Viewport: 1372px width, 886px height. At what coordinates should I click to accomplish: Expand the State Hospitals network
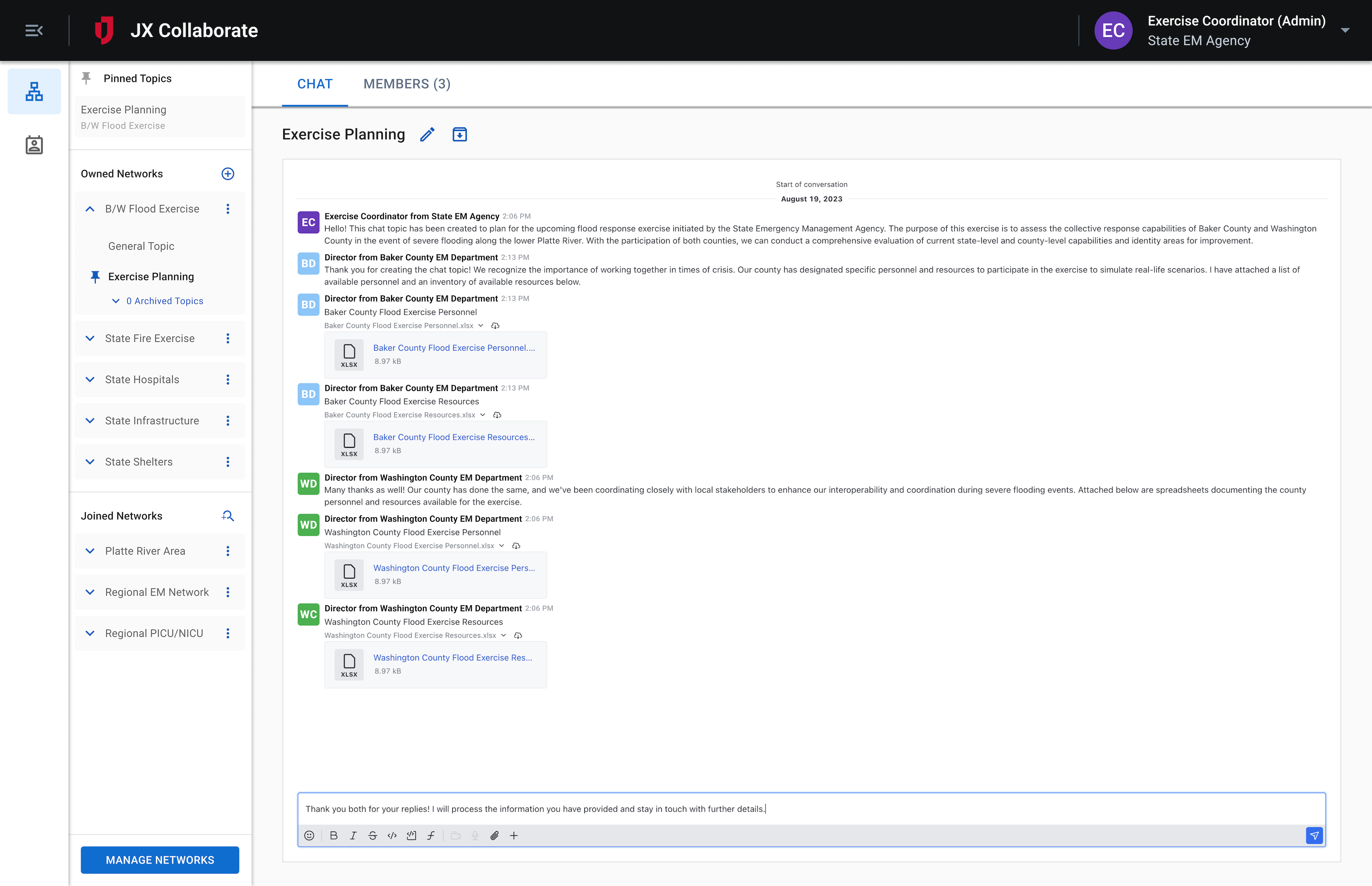pyautogui.click(x=90, y=380)
